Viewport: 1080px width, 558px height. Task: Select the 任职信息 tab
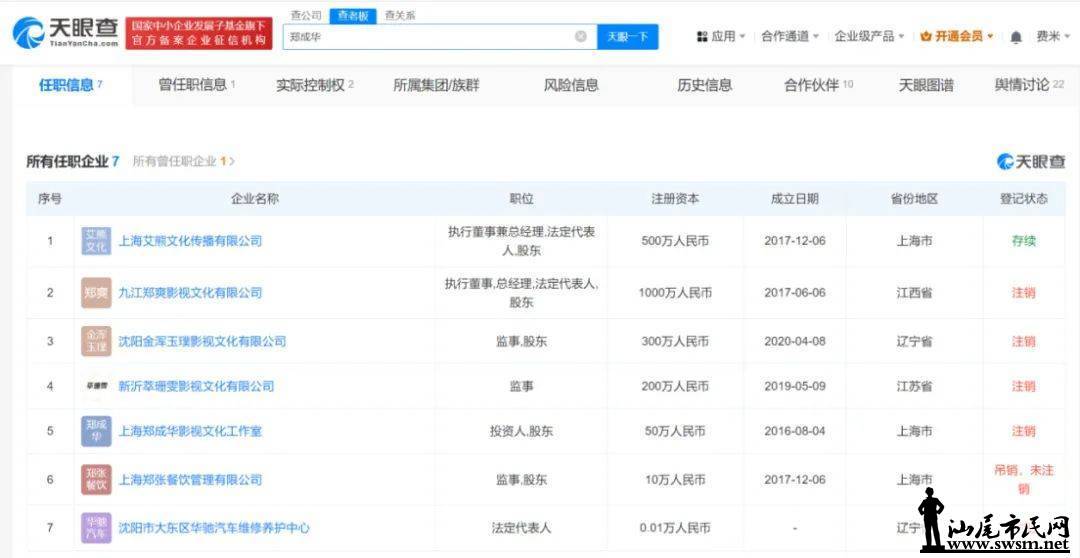pos(70,85)
